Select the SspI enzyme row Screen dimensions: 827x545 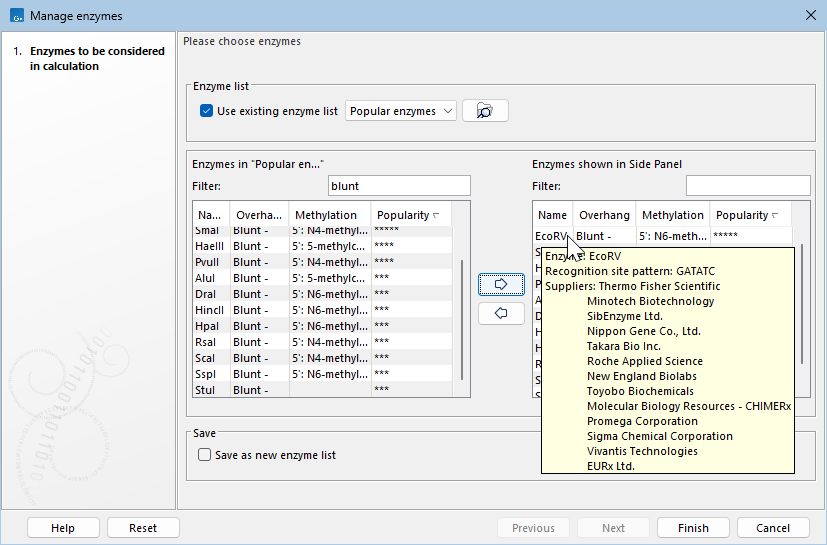pyautogui.click(x=322, y=374)
